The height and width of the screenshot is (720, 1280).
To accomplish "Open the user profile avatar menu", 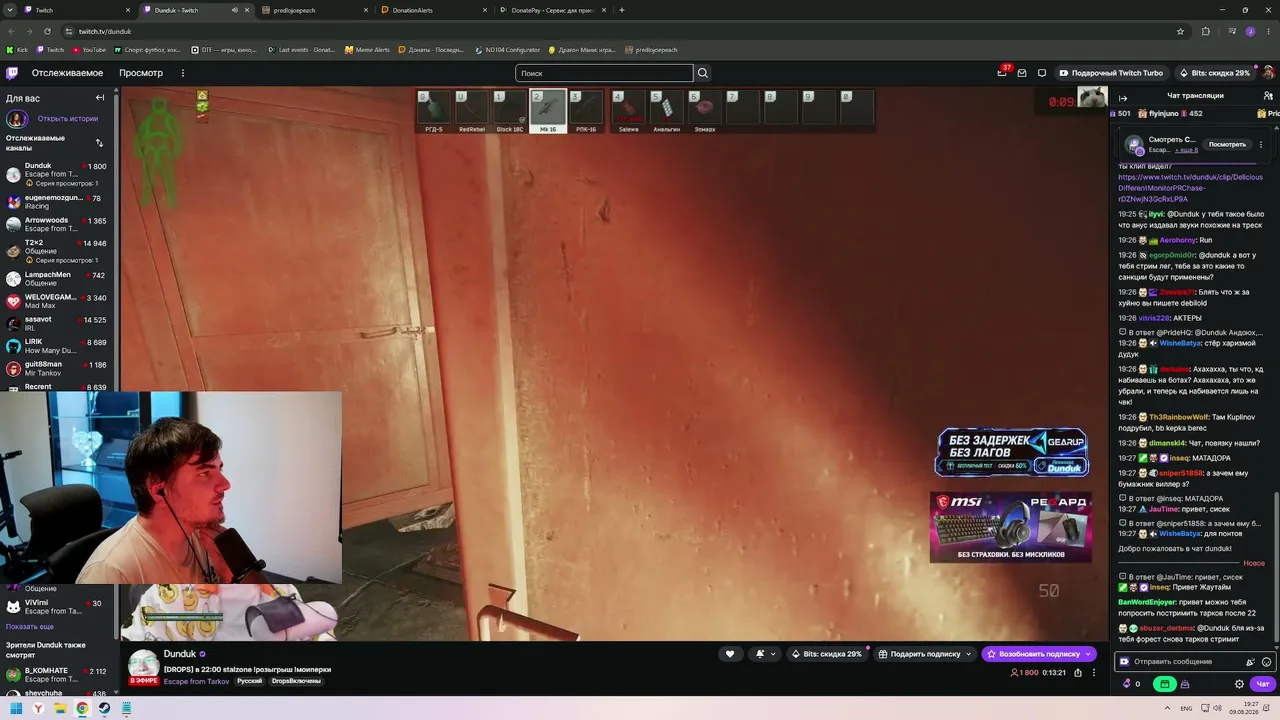I will coord(1268,73).
